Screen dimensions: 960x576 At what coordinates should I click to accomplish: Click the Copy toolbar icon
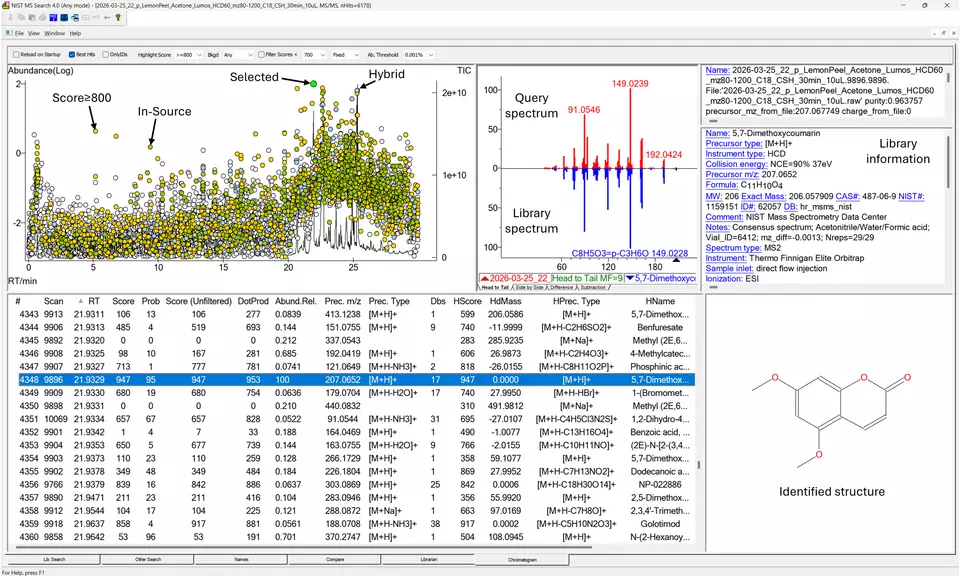point(21,18)
